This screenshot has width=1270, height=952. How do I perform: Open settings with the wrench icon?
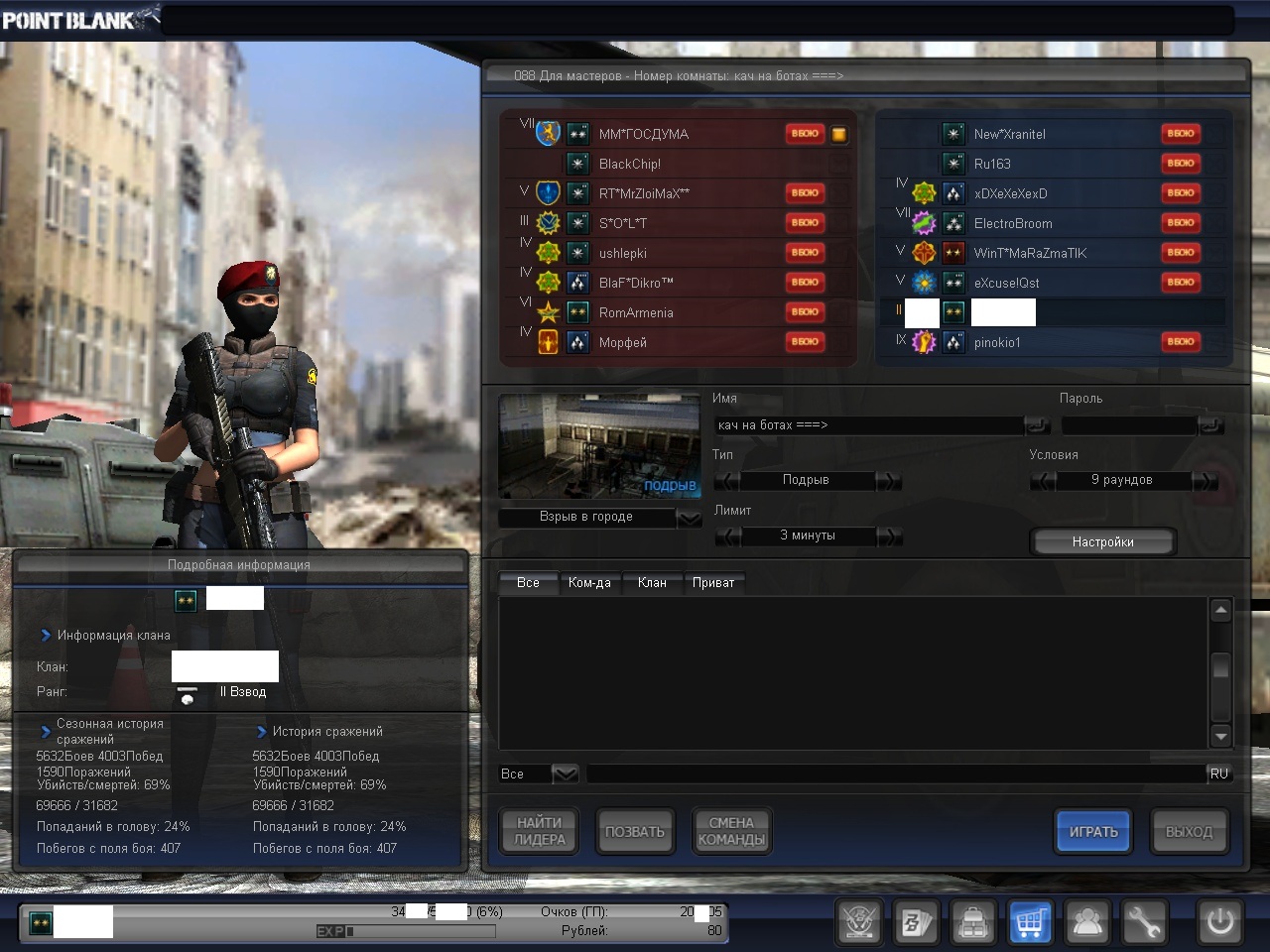(1144, 923)
